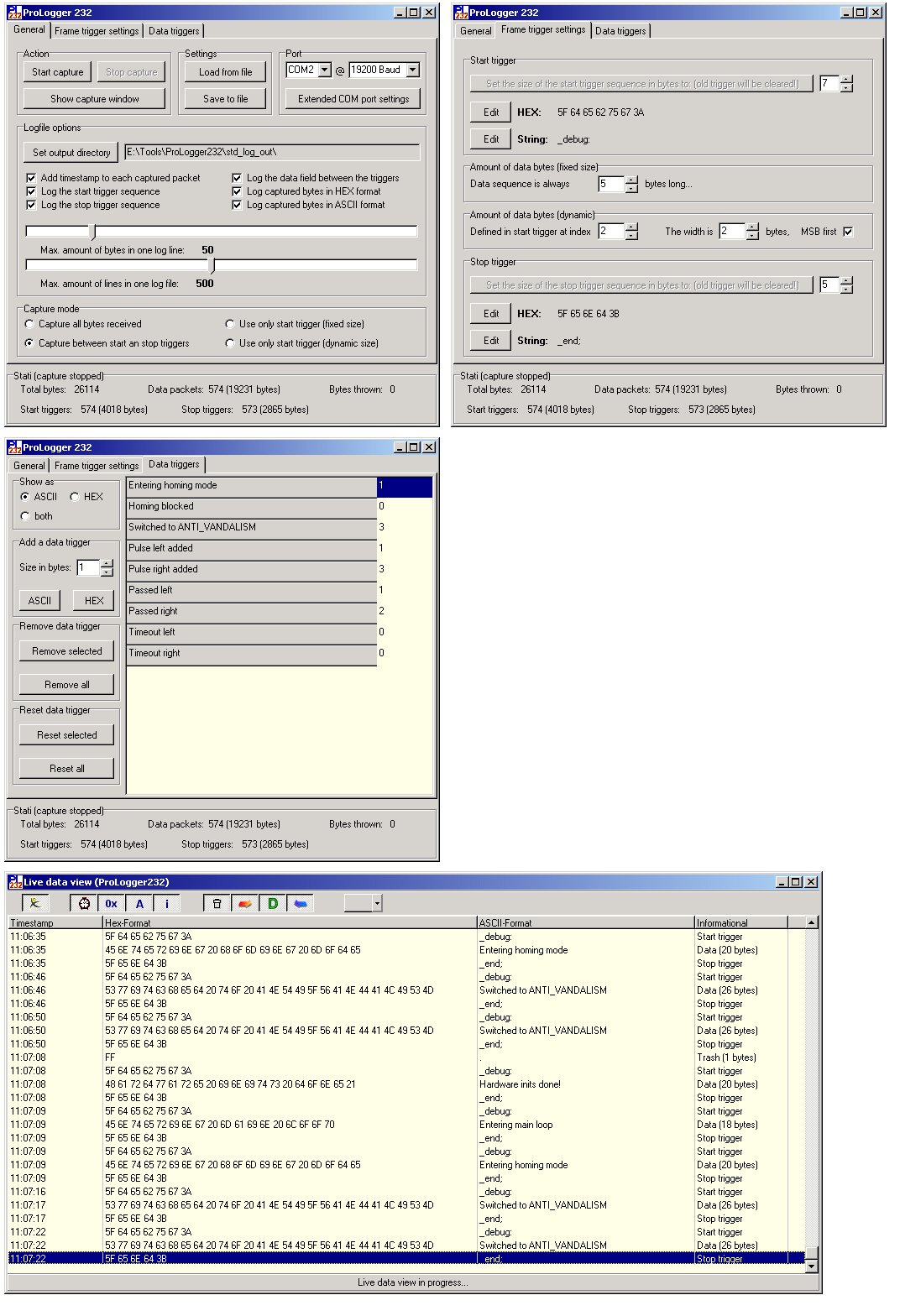Edit the stop trigger '_end;' string
The image size is (900, 1316).
[x=491, y=341]
